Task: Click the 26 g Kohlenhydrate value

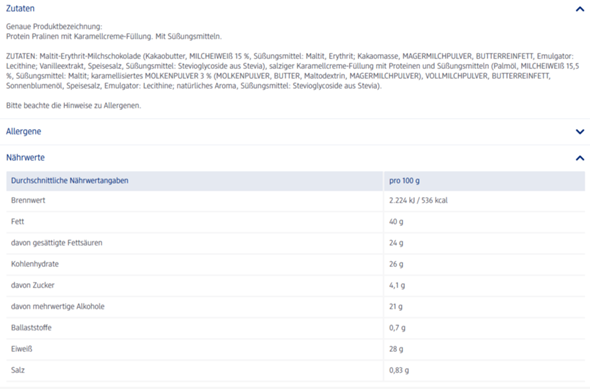Action: point(396,264)
